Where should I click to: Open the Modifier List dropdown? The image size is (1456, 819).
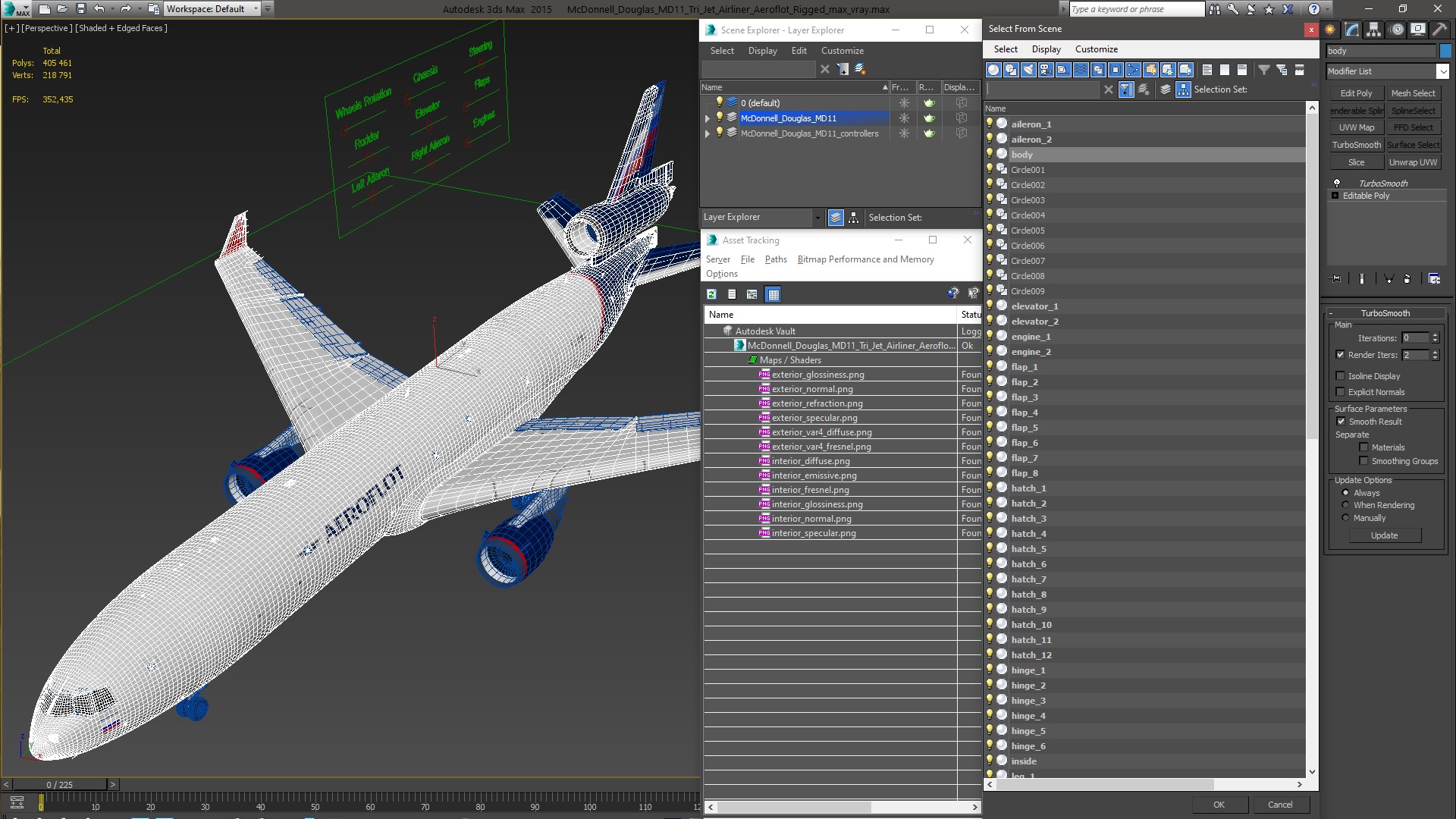click(1442, 71)
